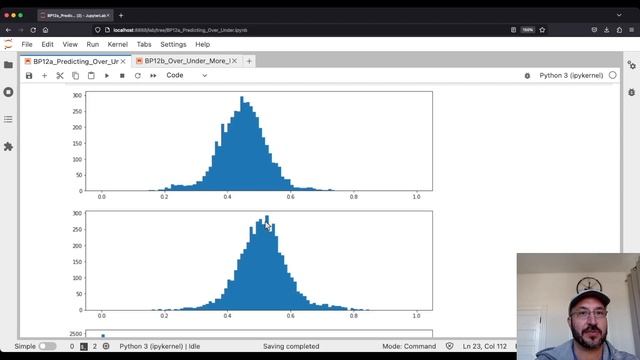Open the Tabs menu
This screenshot has height=360, width=640.
[x=144, y=44]
